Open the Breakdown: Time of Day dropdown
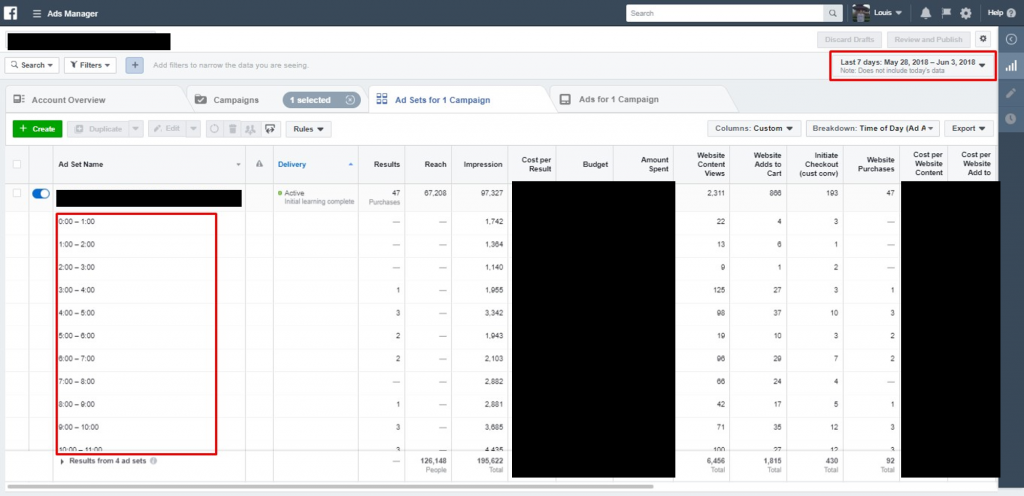1024x496 pixels. tap(872, 129)
